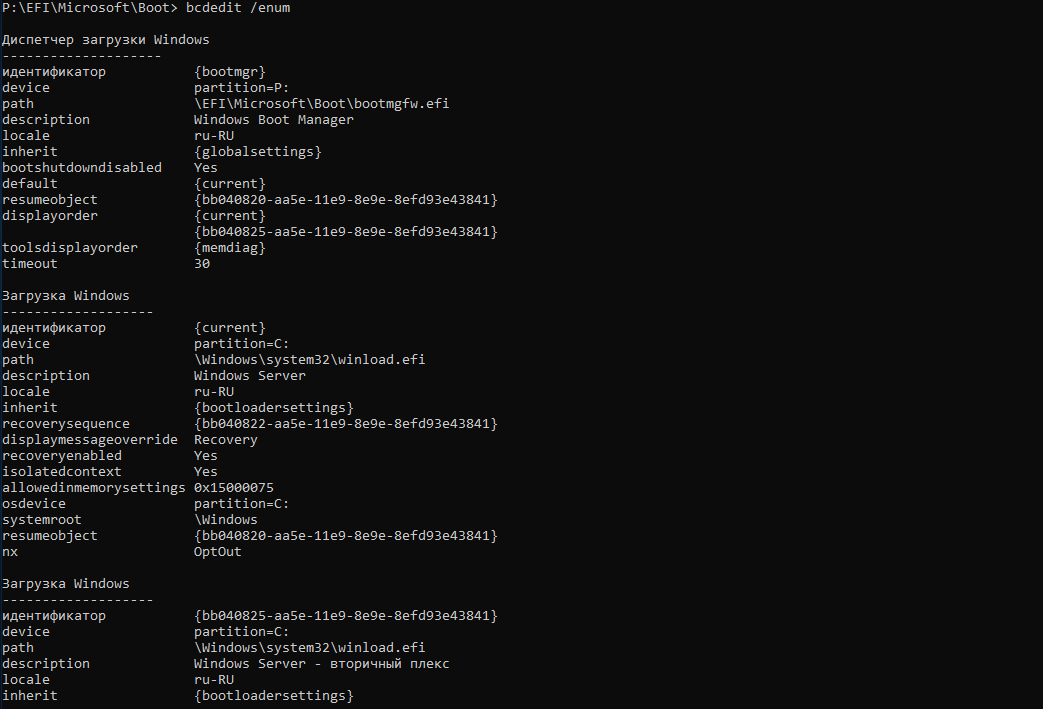Screen dimensions: 1043x709
Task: Select the {memdiag} value
Action: click(230, 248)
